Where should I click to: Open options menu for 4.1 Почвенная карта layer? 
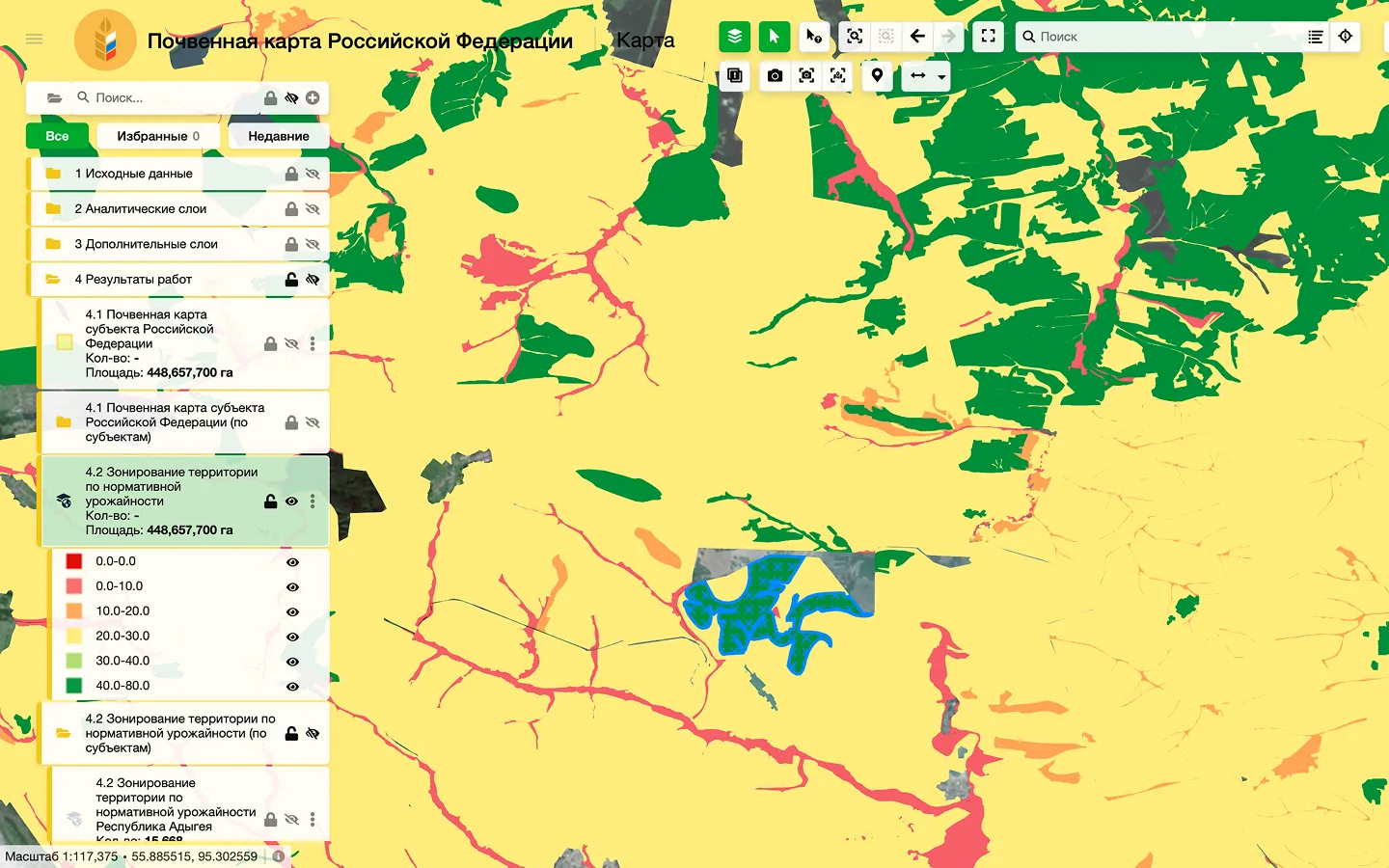pos(313,344)
